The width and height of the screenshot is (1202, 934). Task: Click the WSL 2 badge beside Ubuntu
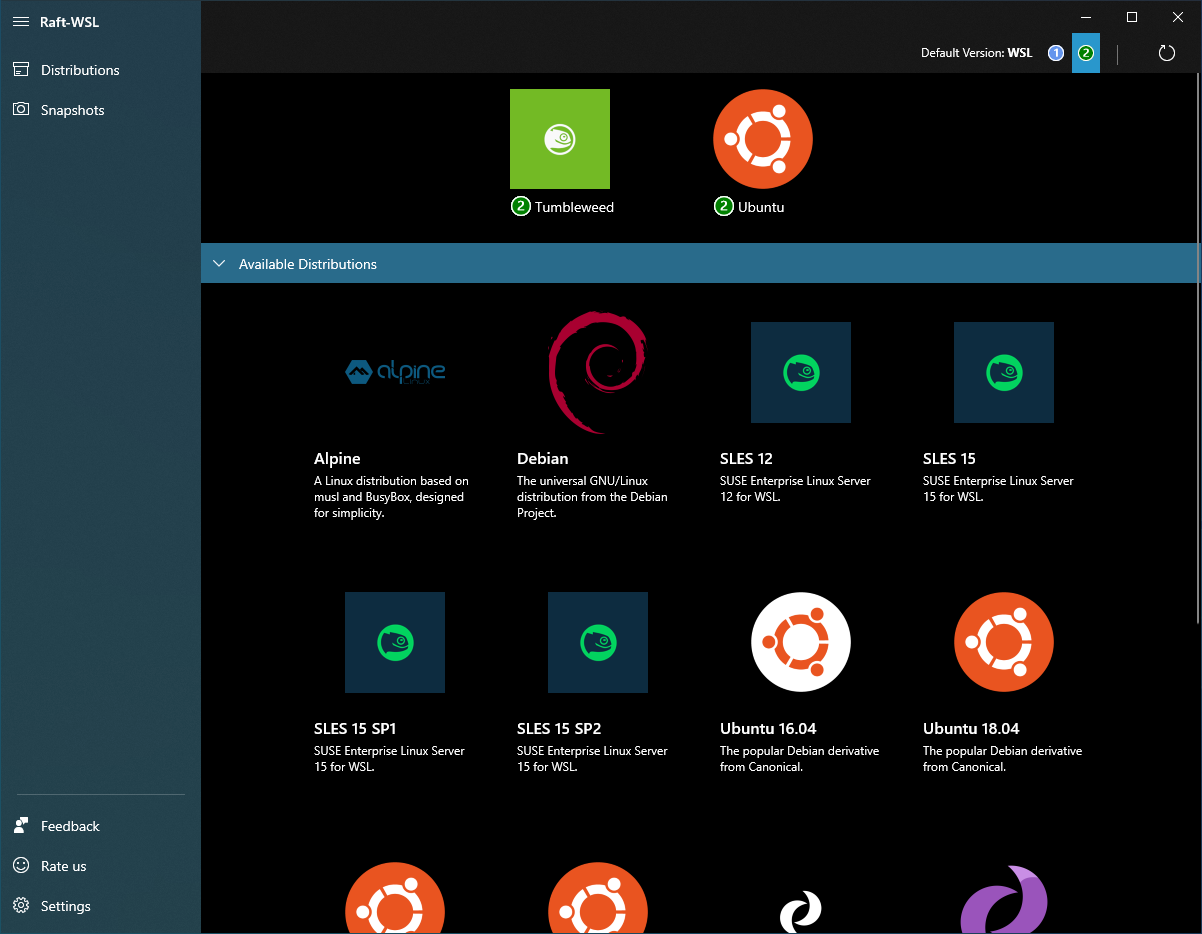pyautogui.click(x=724, y=207)
